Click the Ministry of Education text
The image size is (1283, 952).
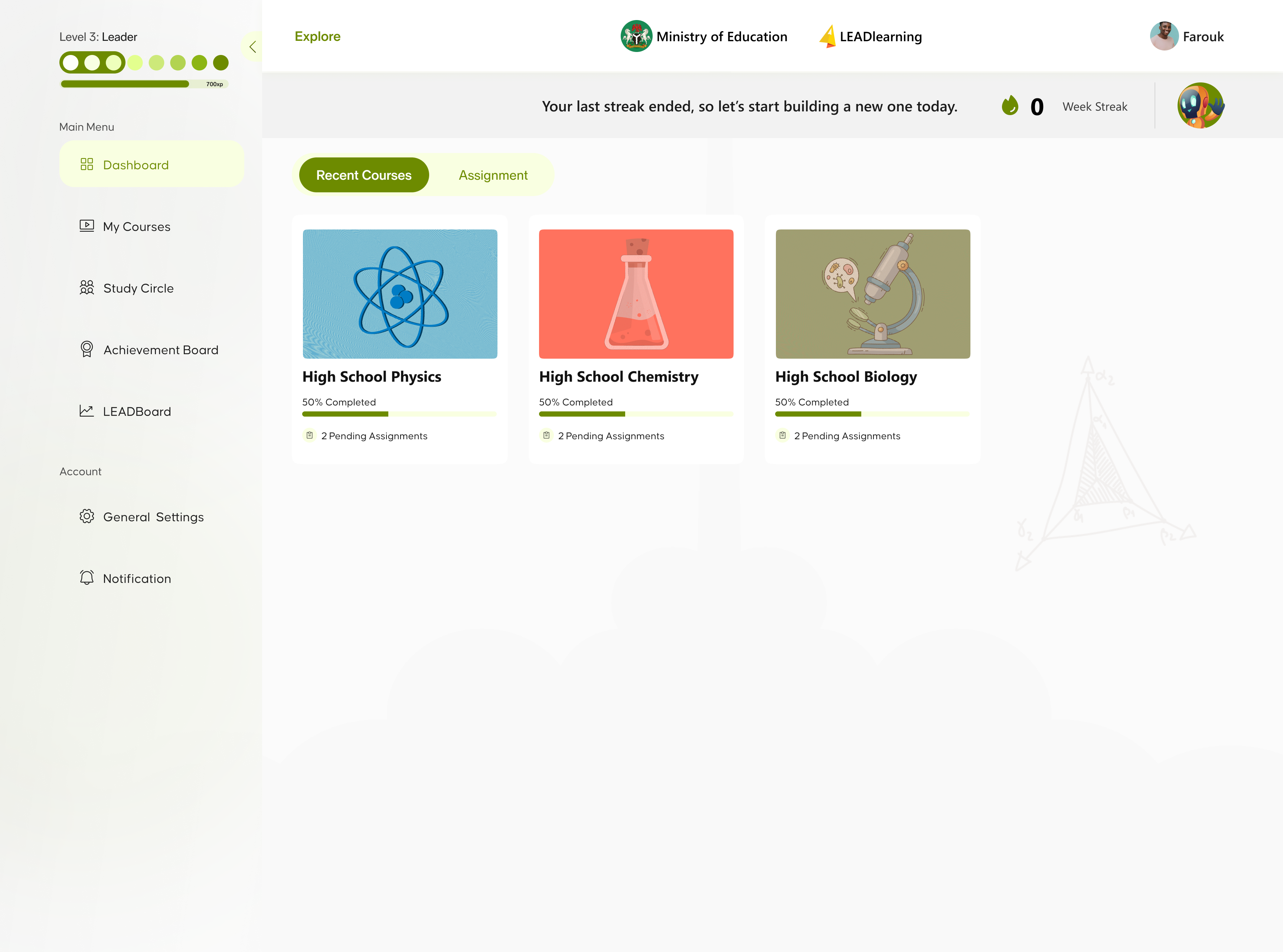coord(722,36)
